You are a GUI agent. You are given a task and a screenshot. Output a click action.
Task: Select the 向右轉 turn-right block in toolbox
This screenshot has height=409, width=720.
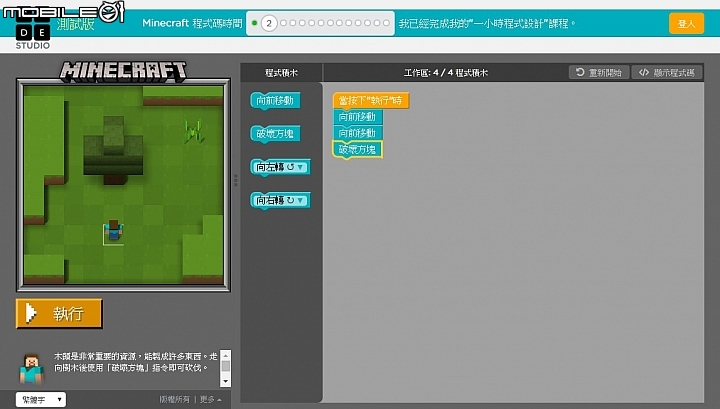pos(280,200)
